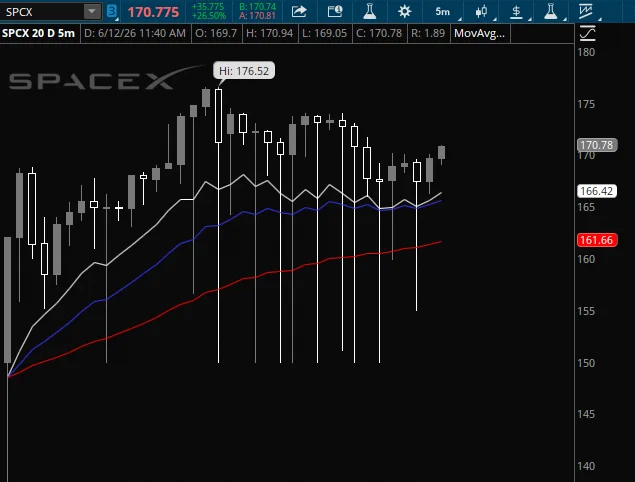This screenshot has width=635, height=482.
Task: Click the 145 price axis label
Action: click(x=586, y=414)
